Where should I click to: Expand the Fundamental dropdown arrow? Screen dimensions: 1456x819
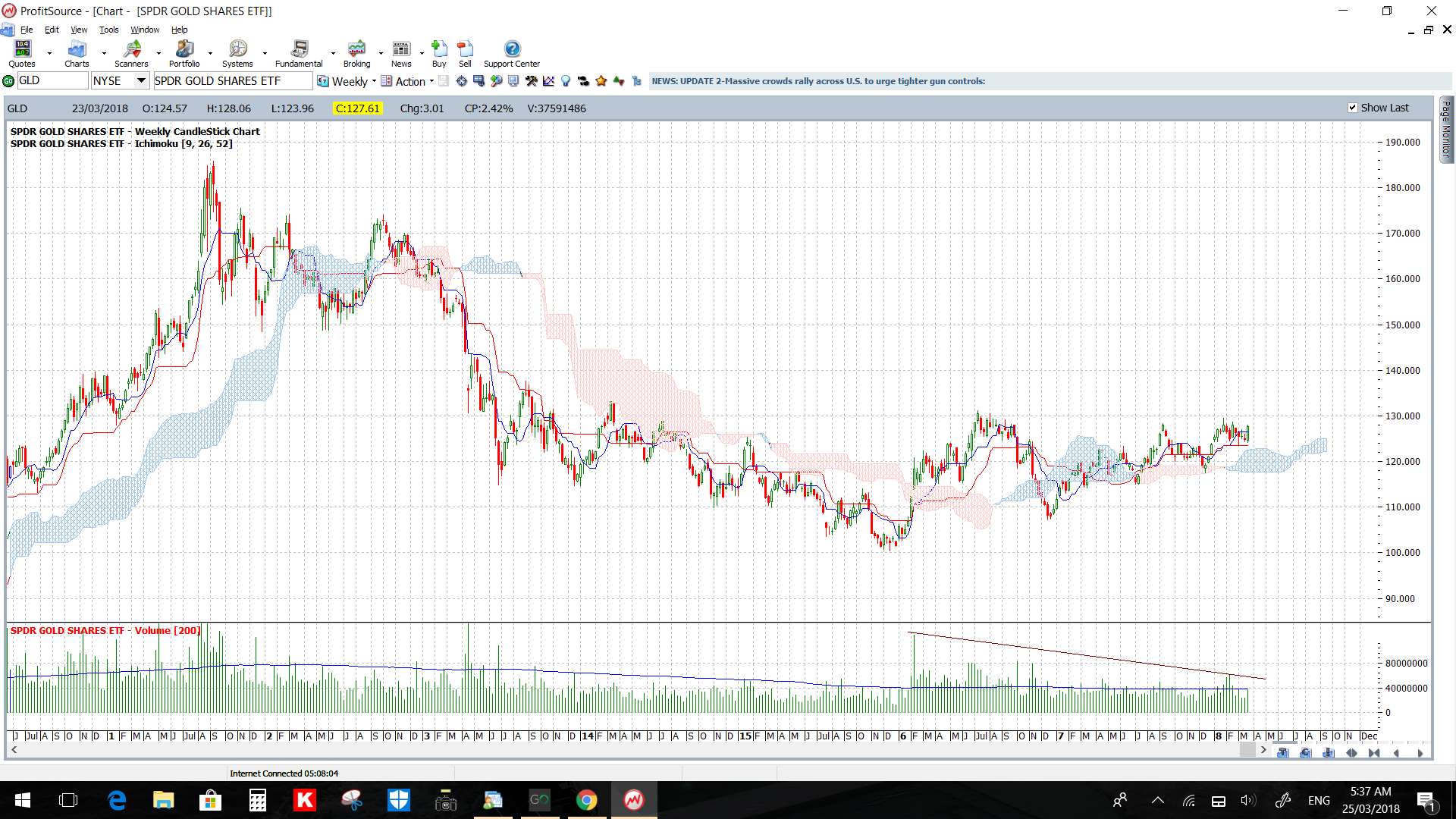click(x=333, y=54)
